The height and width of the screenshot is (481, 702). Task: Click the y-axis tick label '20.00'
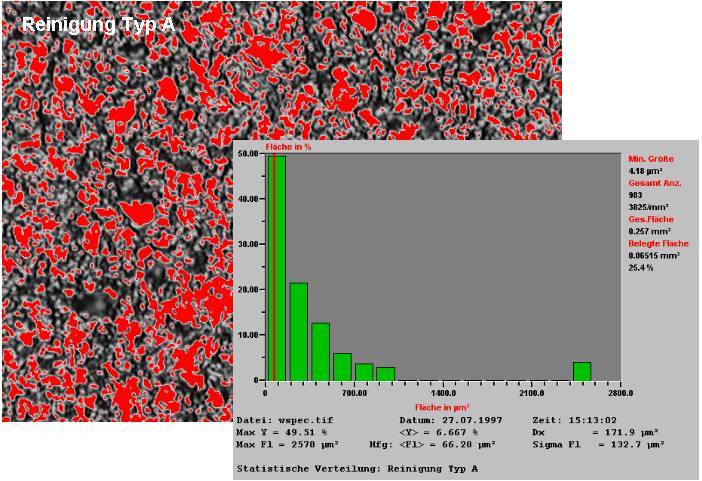248,290
